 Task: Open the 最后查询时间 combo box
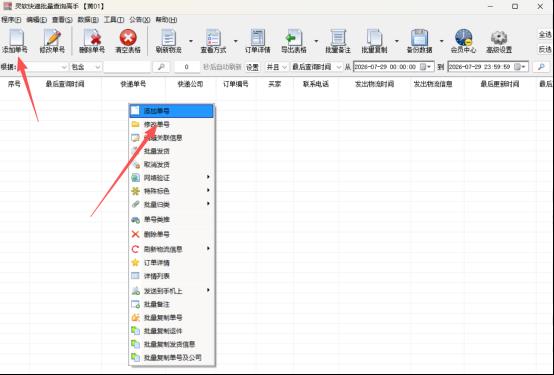tap(317, 67)
